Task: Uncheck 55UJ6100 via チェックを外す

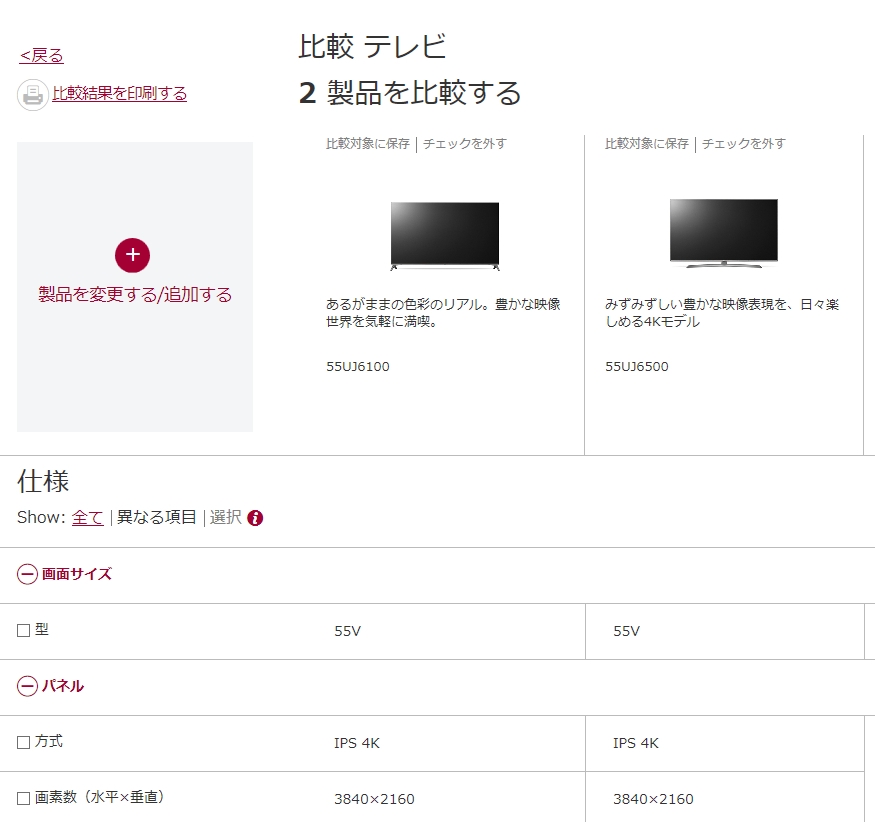Action: [x=465, y=143]
